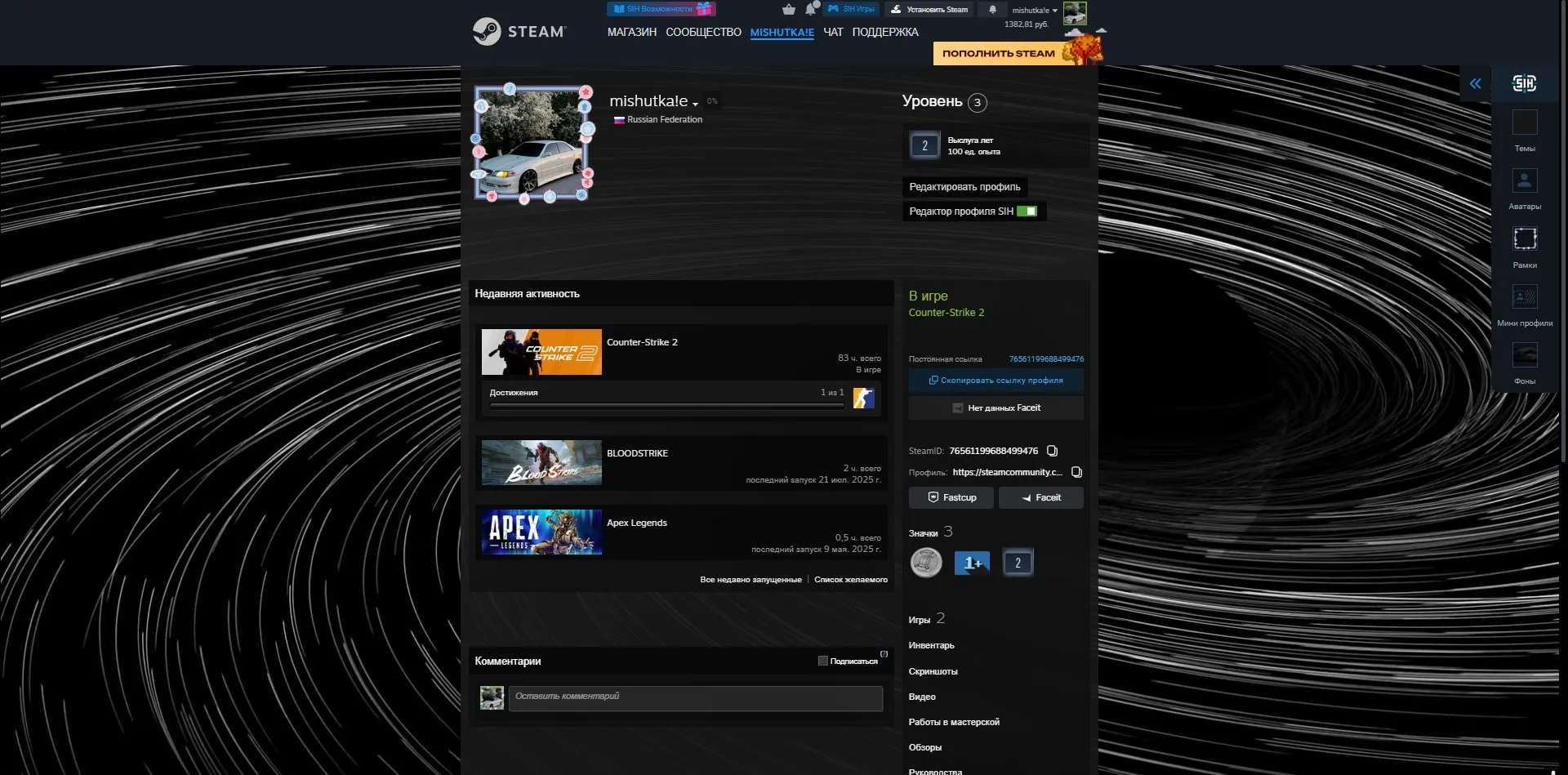Check the Subscribe (Подписаться) comments checkbox

coord(822,661)
